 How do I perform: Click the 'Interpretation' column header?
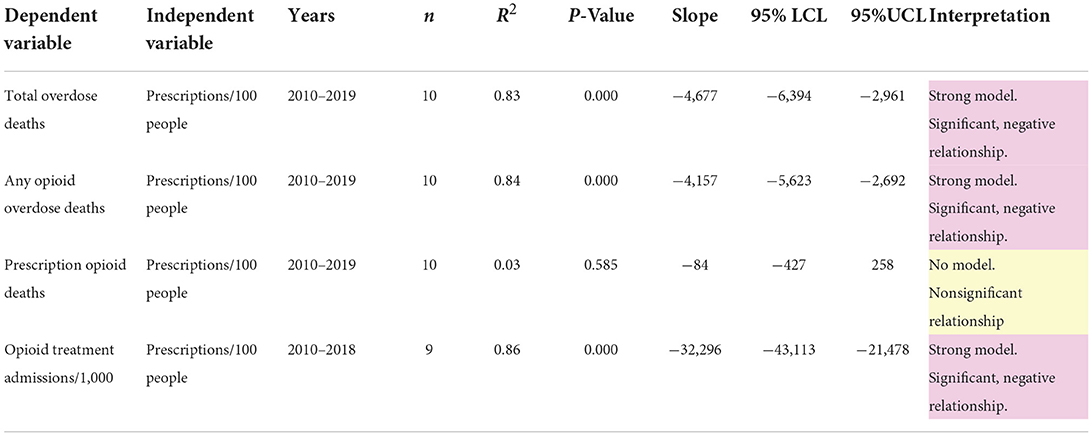(990, 16)
